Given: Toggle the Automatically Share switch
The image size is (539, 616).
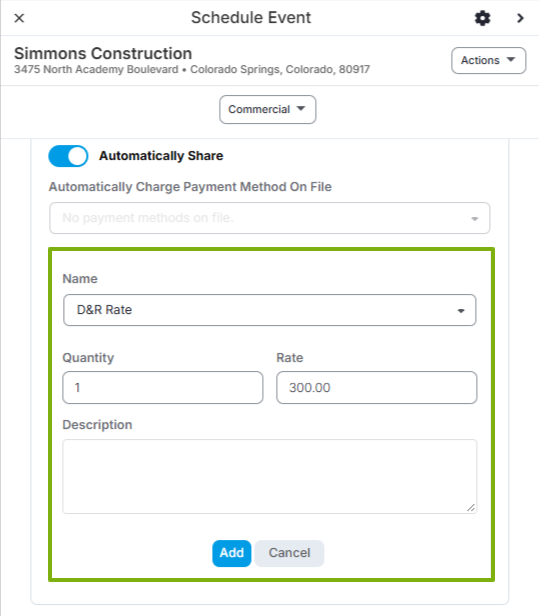Looking at the screenshot, I should pyautogui.click(x=68, y=156).
